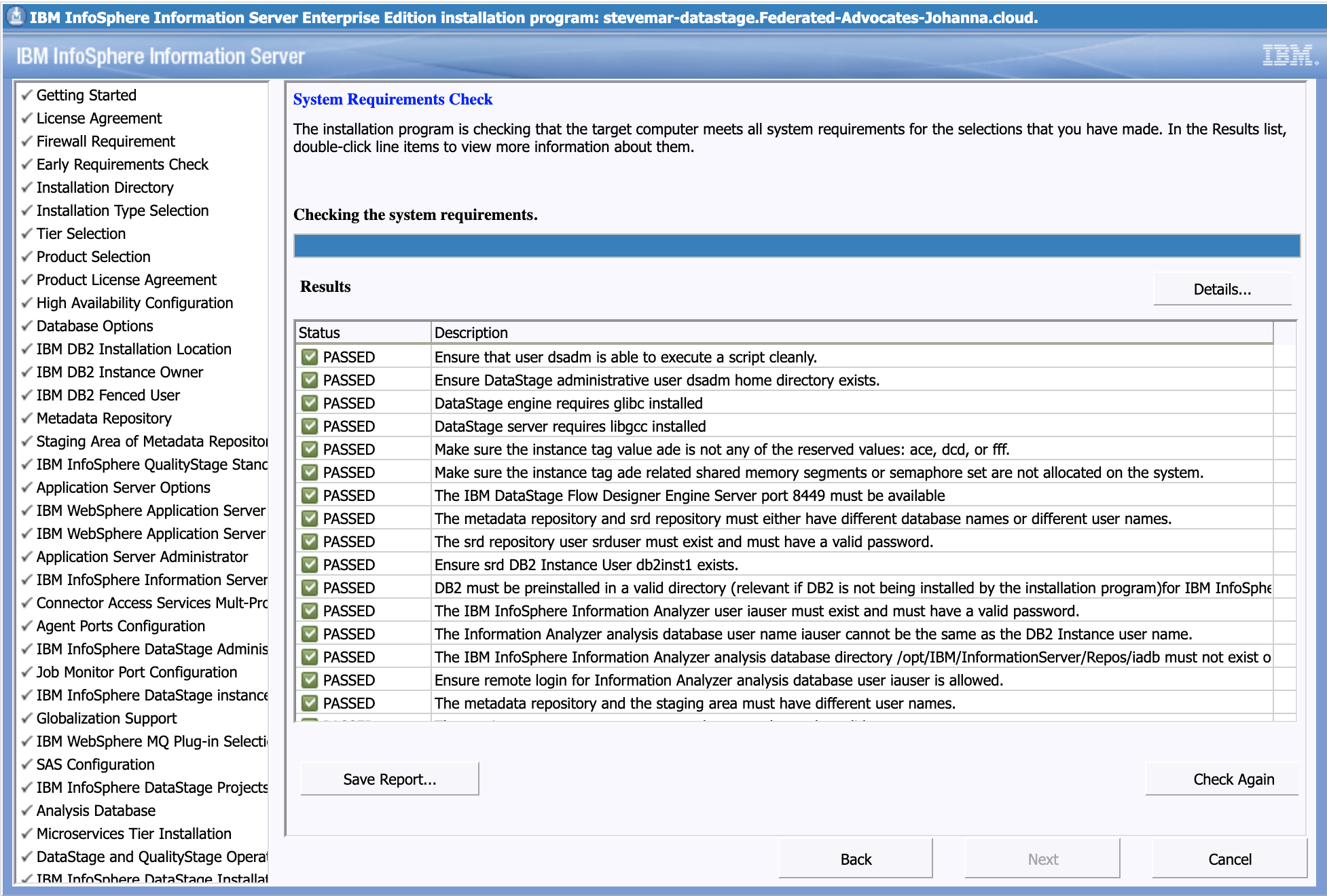Click PASSED icon for shared memory segments row

310,472
